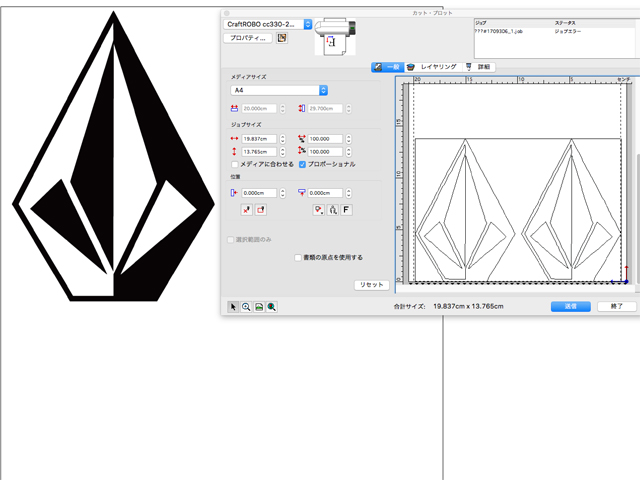
Task: Click the vertical scale percent icon
Action: [302, 151]
